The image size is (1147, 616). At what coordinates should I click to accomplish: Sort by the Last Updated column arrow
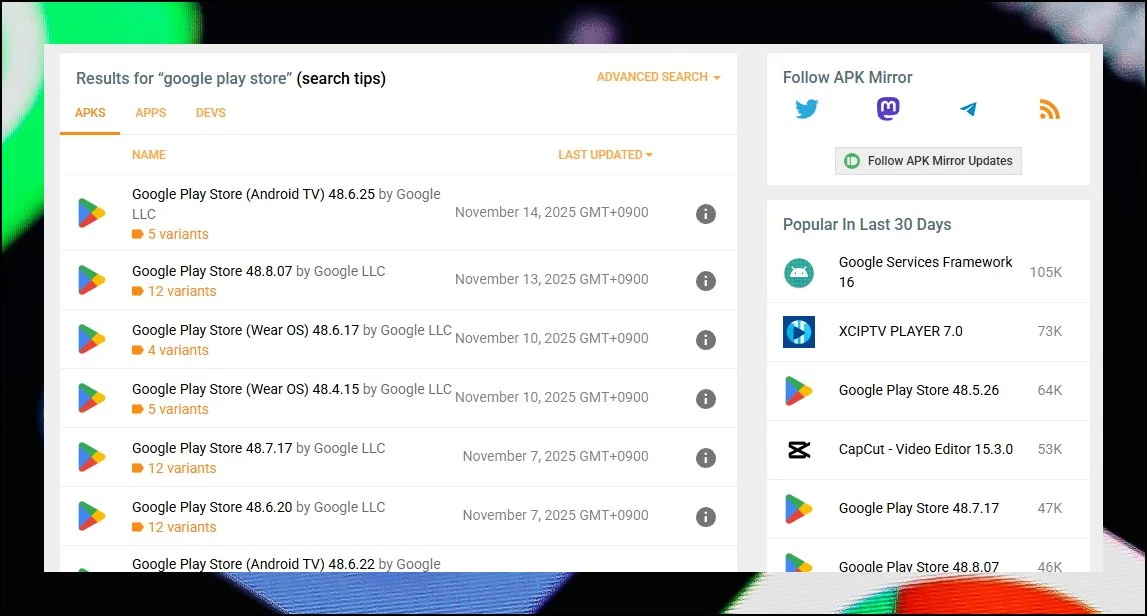pyautogui.click(x=649, y=155)
